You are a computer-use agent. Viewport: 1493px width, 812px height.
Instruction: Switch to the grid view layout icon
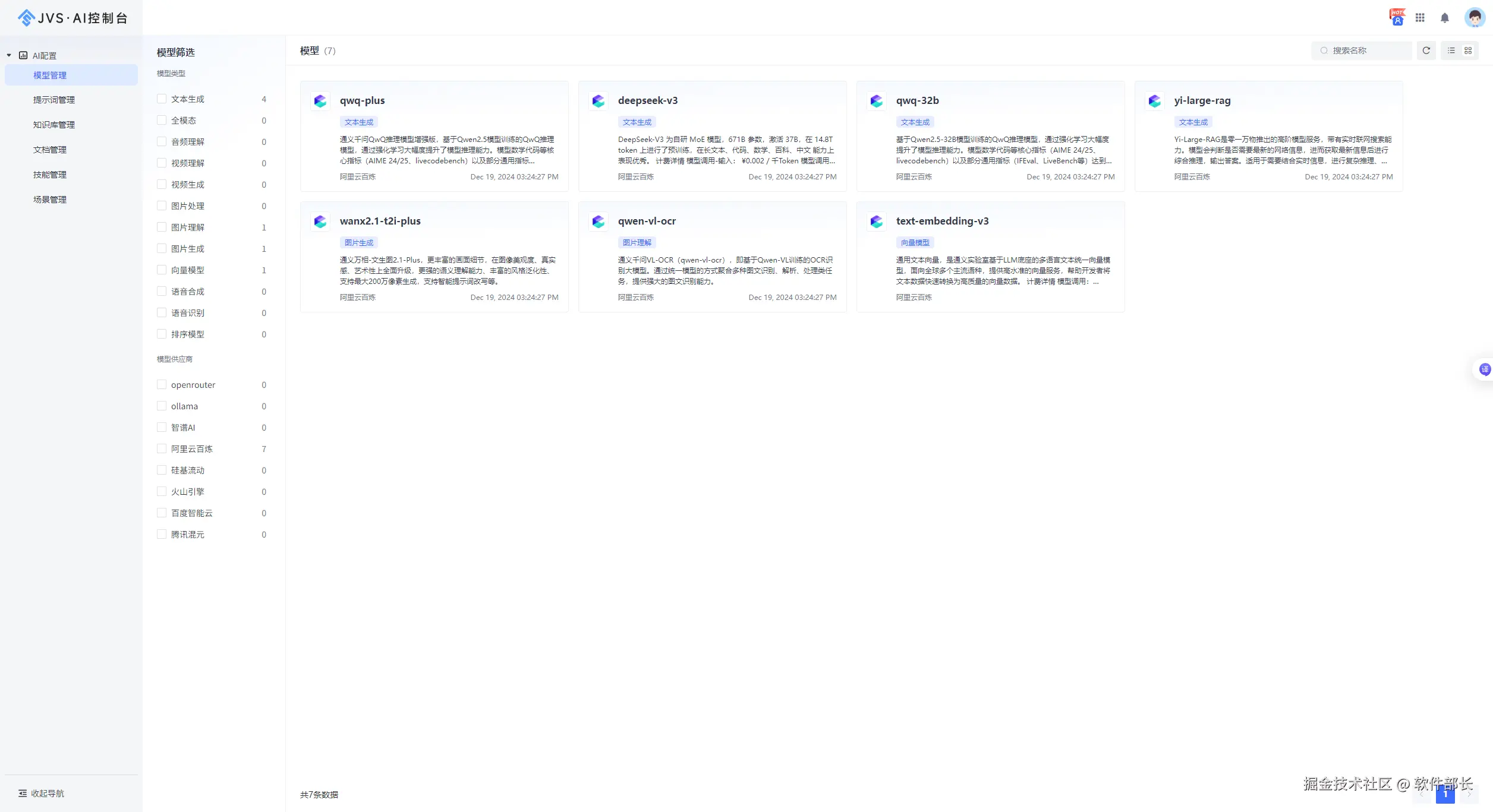(1468, 50)
